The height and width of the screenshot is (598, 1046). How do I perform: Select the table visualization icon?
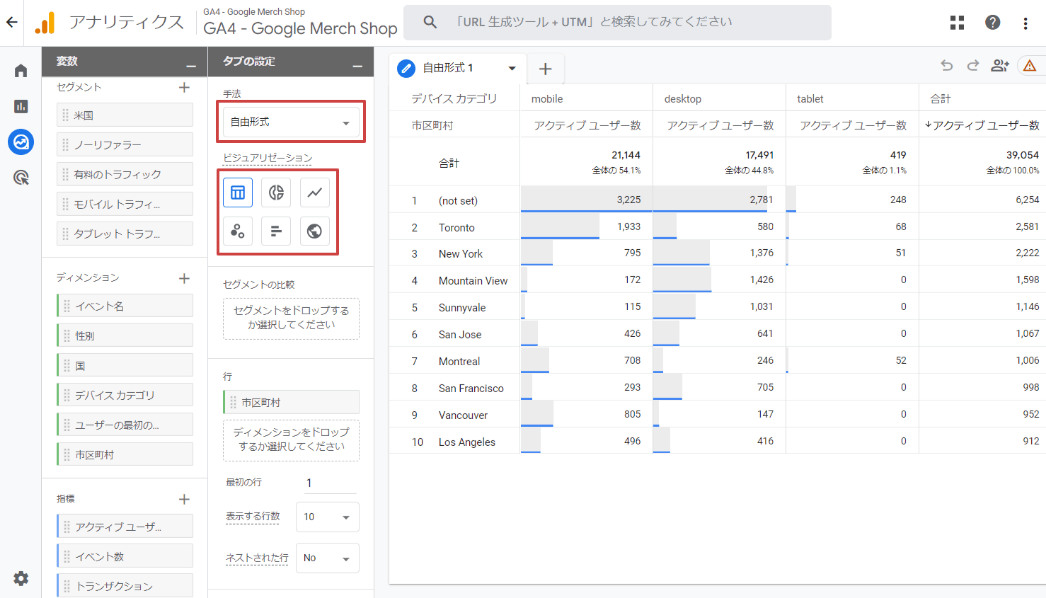pyautogui.click(x=237, y=193)
